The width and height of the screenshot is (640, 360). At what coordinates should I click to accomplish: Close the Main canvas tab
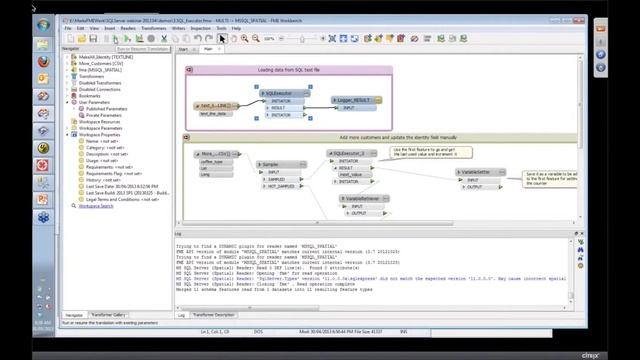click(x=219, y=49)
